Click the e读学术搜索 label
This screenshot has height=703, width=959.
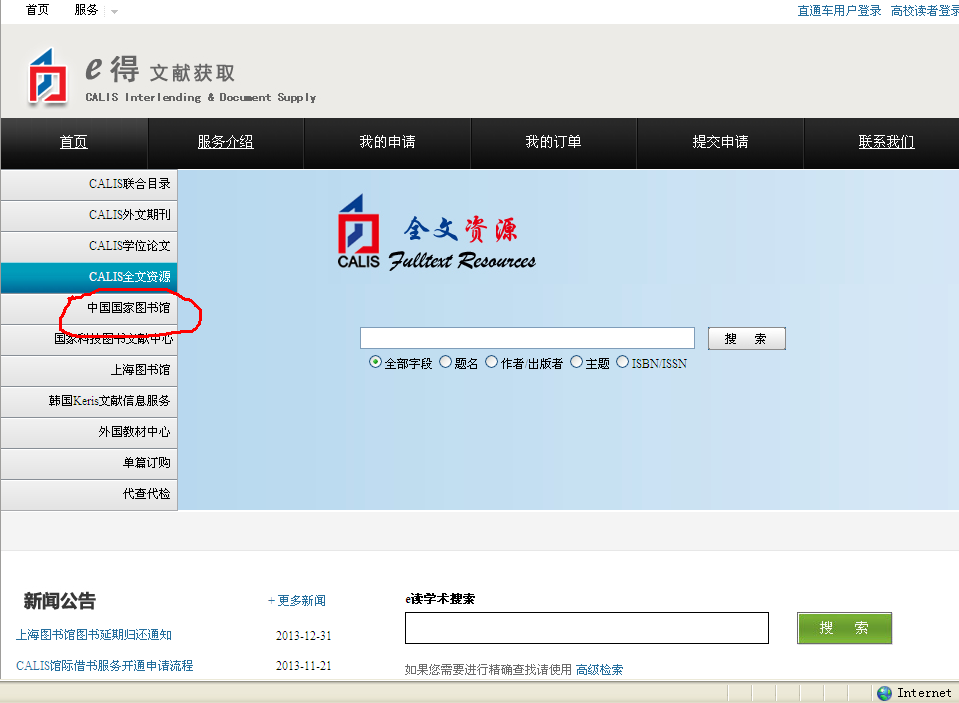tap(440, 599)
